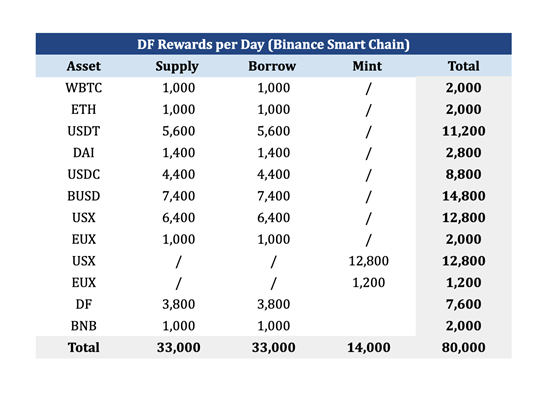The width and height of the screenshot is (554, 400).
Task: Click the table title DF Rewards per Day
Action: pos(273,45)
